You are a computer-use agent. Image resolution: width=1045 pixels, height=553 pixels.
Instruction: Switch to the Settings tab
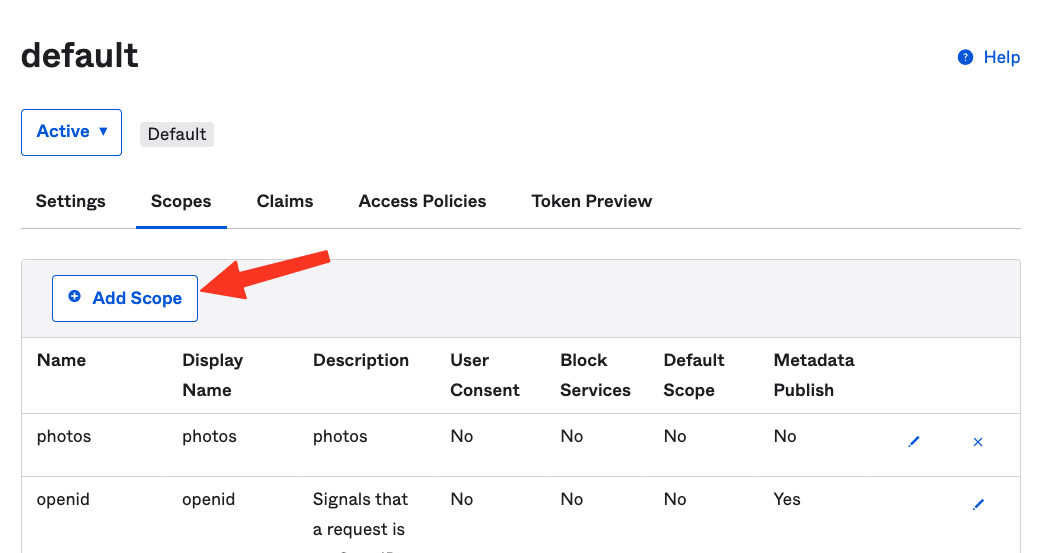tap(70, 201)
